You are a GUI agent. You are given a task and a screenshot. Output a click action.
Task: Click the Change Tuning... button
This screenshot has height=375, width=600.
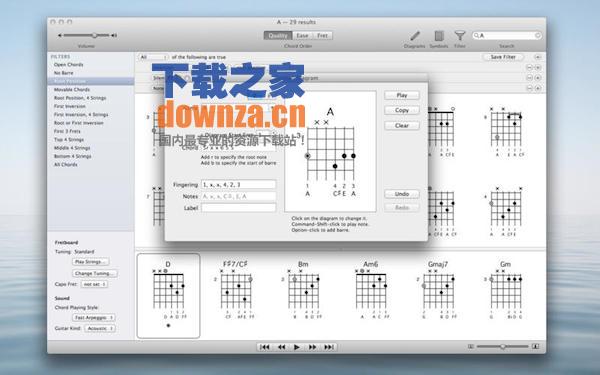(x=95, y=274)
